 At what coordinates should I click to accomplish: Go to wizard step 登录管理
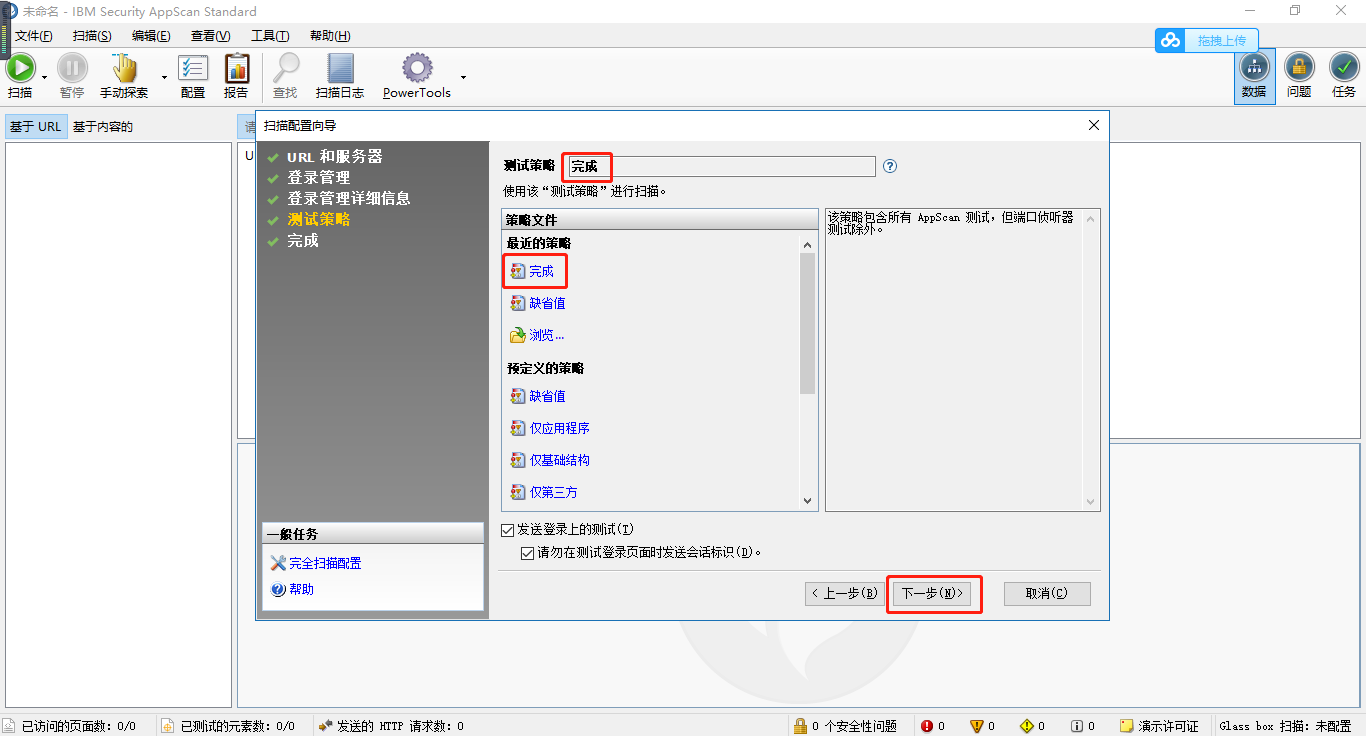coord(318,178)
